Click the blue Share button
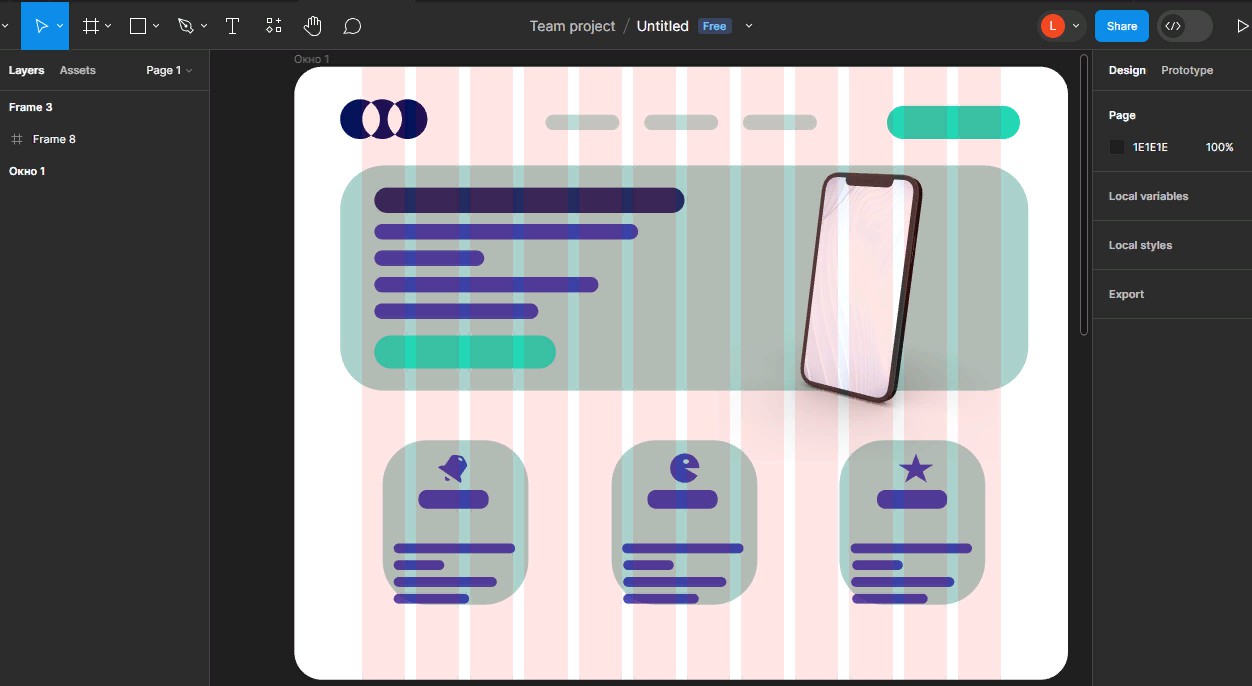The image size is (1252, 686). pos(1122,26)
